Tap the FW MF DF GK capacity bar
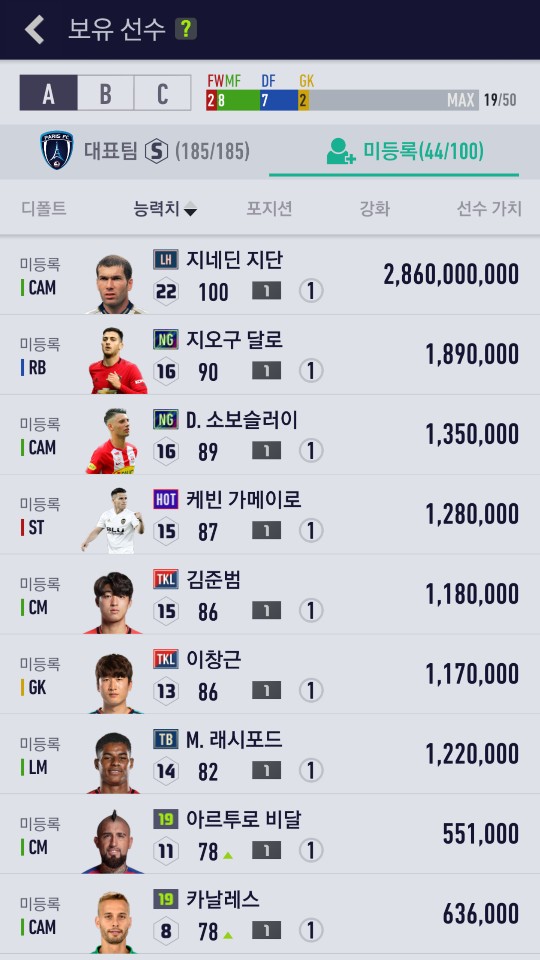Viewport: 540px width, 960px height. coord(343,100)
